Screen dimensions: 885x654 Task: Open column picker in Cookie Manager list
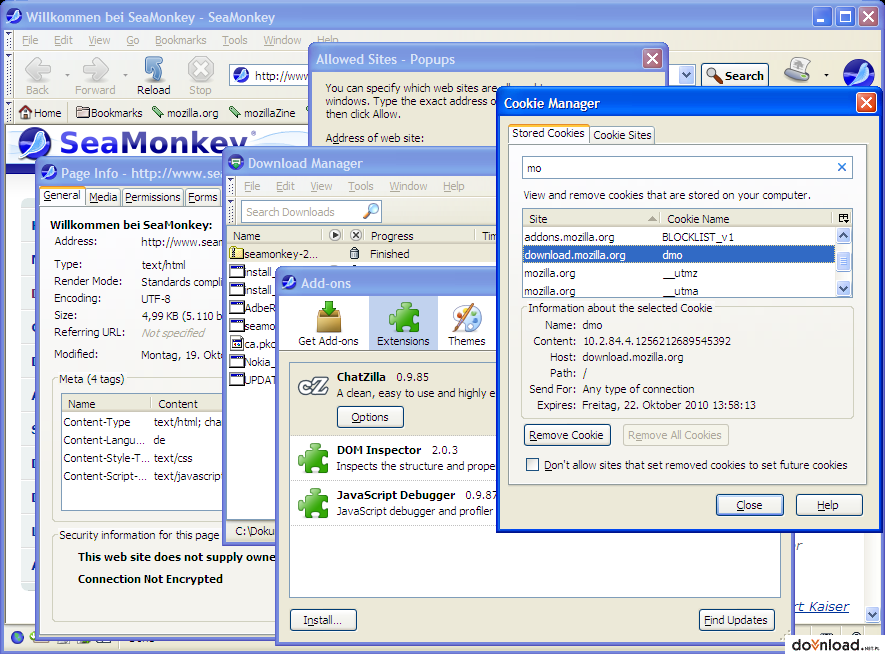click(843, 218)
